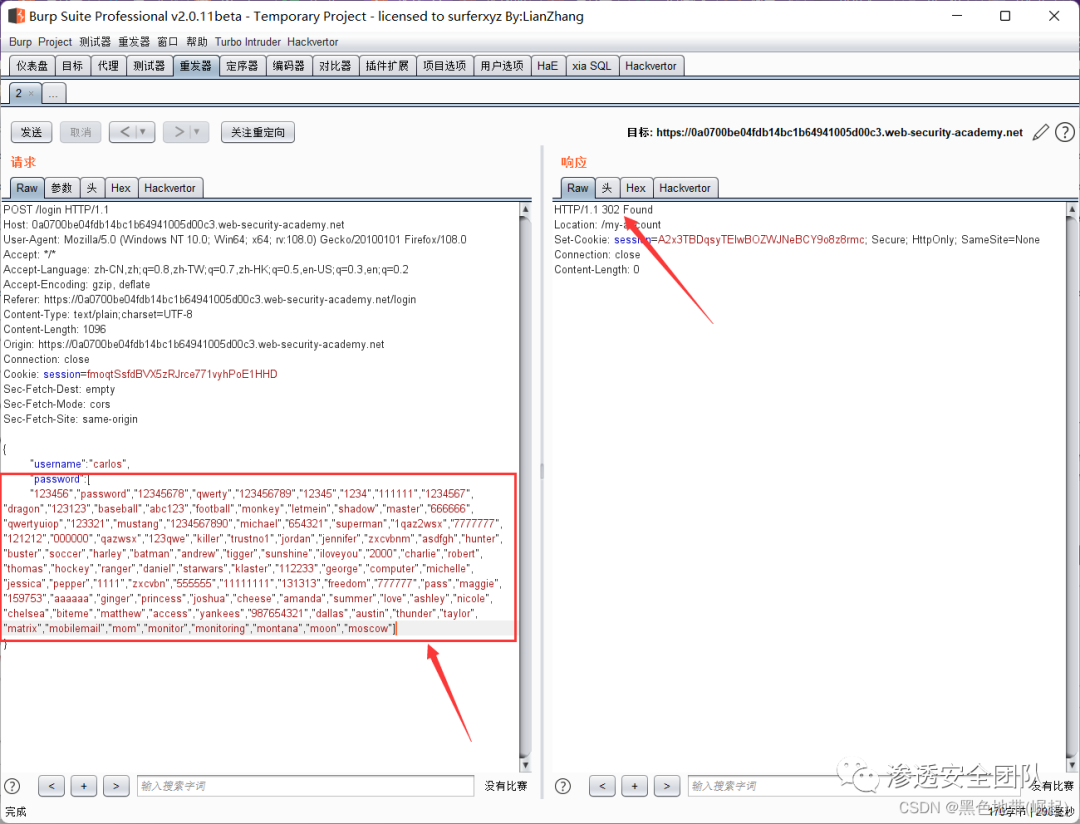Select the response 头 tab

[607, 188]
